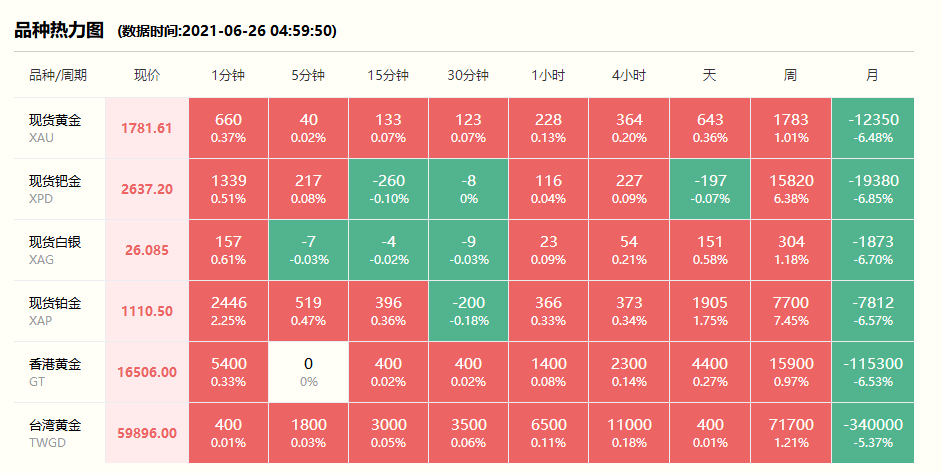The height and width of the screenshot is (473, 942).
Task: Select the red 2446 platinum 1-minute cell
Action: point(228,311)
